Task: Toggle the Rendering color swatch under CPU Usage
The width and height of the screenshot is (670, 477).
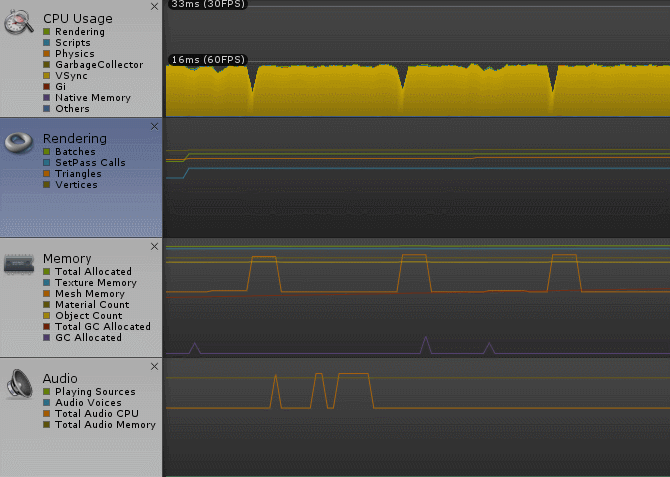Action: 47,32
